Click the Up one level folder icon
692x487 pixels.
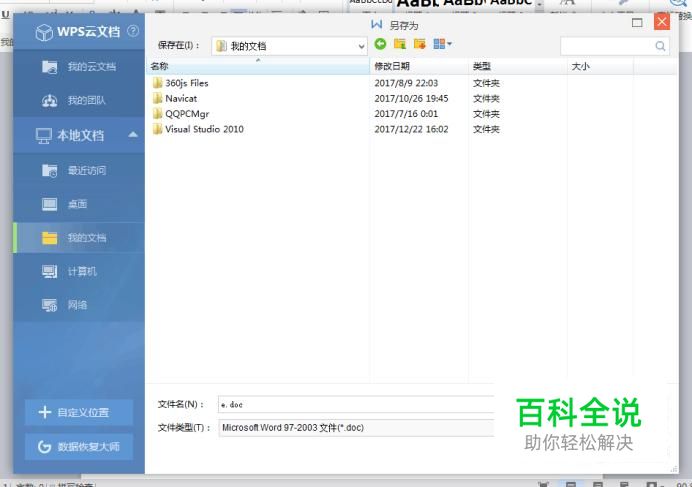400,44
